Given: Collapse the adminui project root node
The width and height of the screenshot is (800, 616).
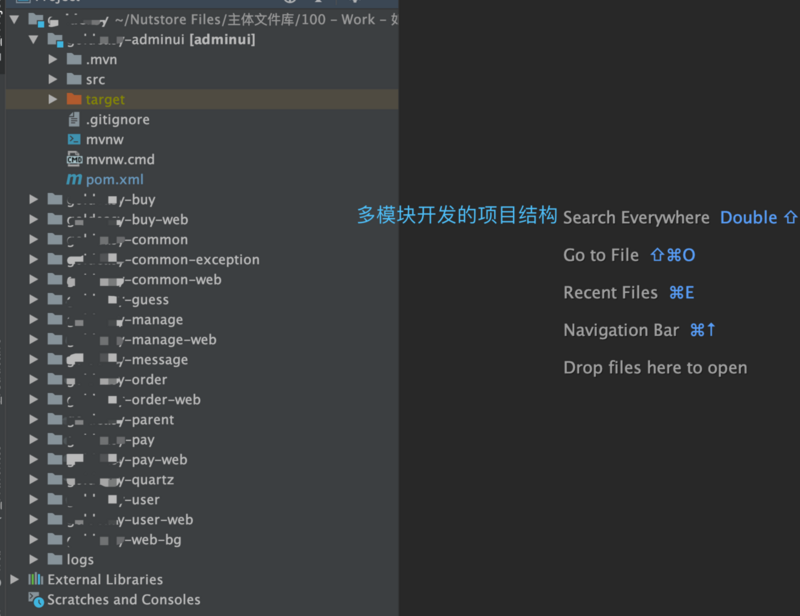Looking at the screenshot, I should 33,39.
